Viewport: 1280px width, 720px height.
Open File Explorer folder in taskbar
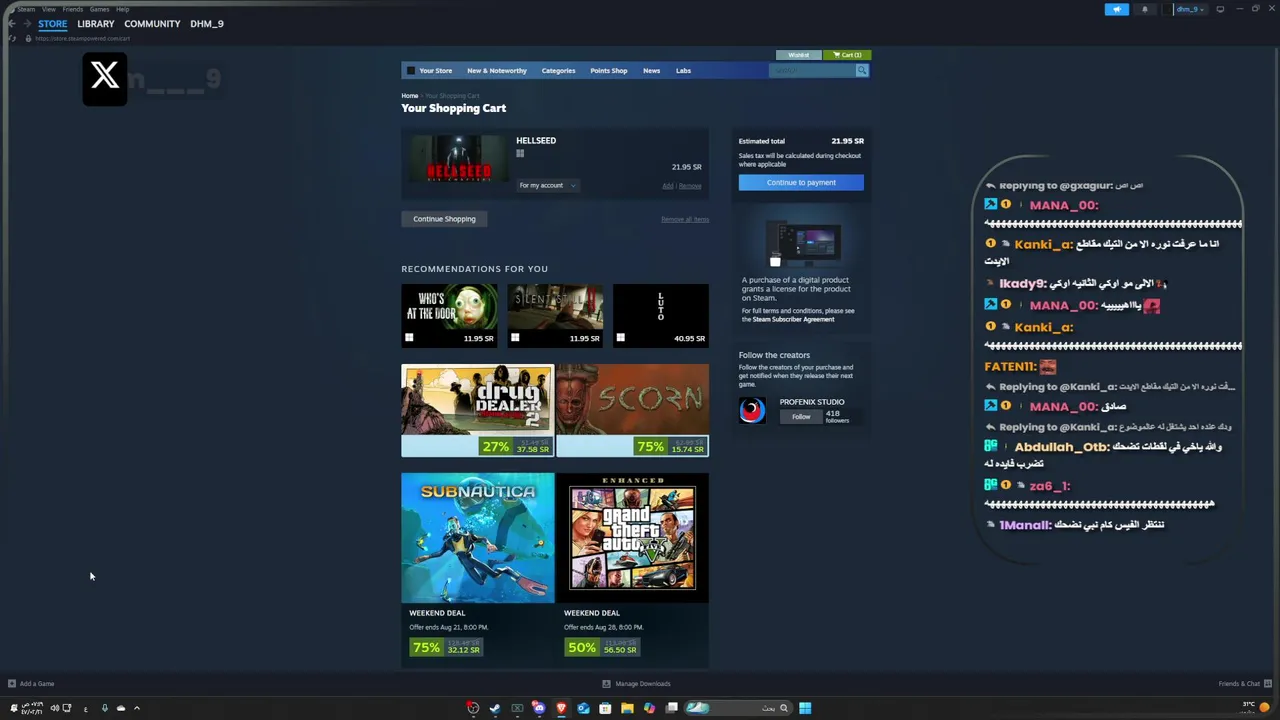[x=627, y=708]
